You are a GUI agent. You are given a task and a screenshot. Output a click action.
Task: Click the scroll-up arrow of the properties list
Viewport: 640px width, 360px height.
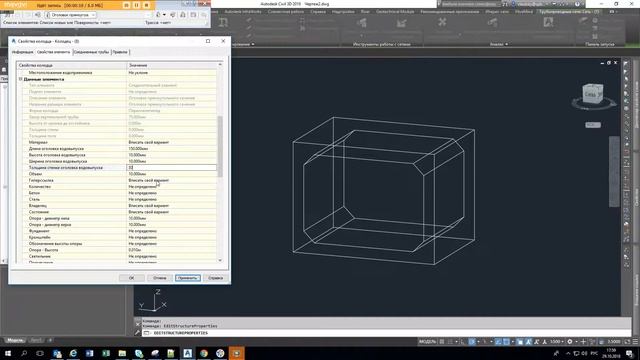(x=220, y=65)
